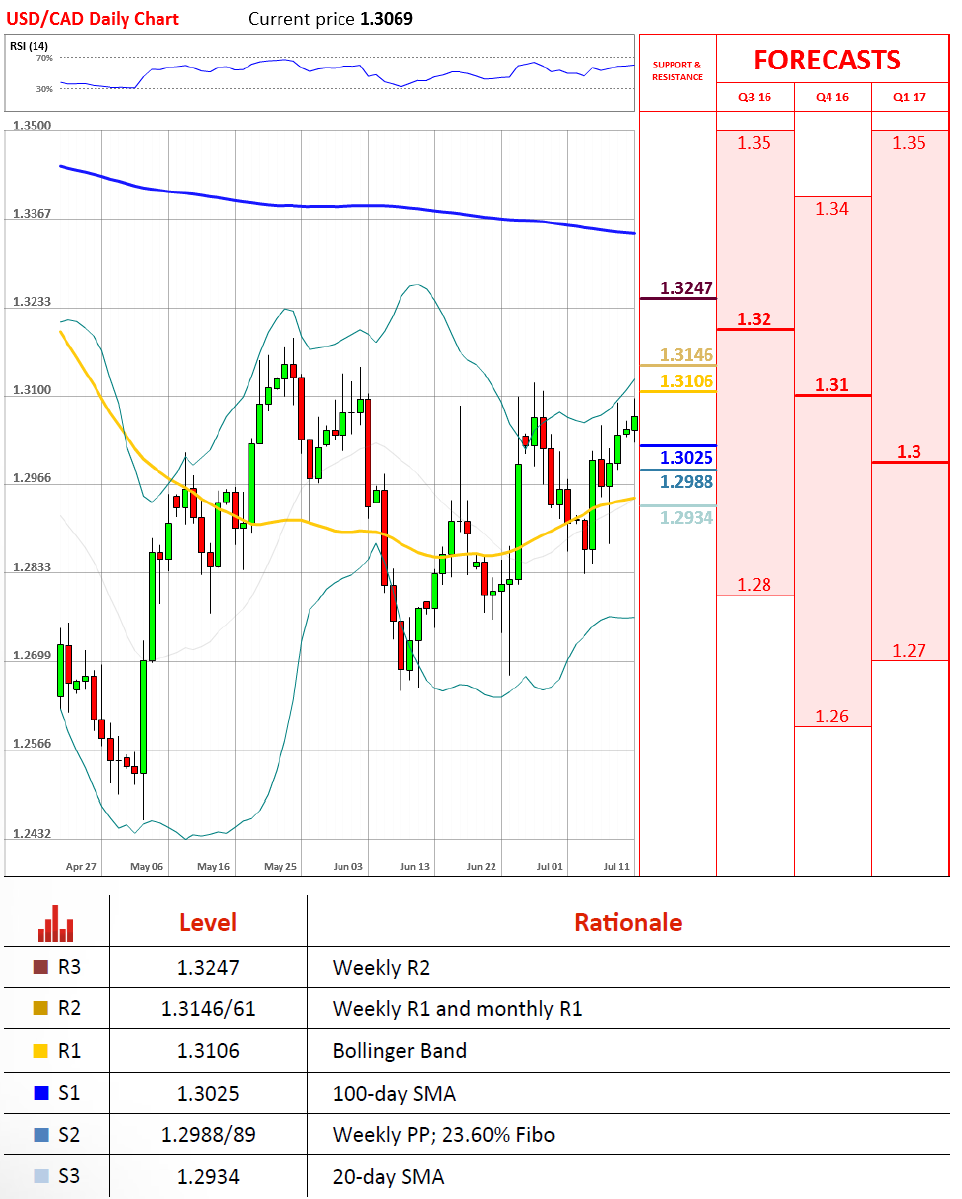Click the 'May 06' date axis label

coord(147,866)
